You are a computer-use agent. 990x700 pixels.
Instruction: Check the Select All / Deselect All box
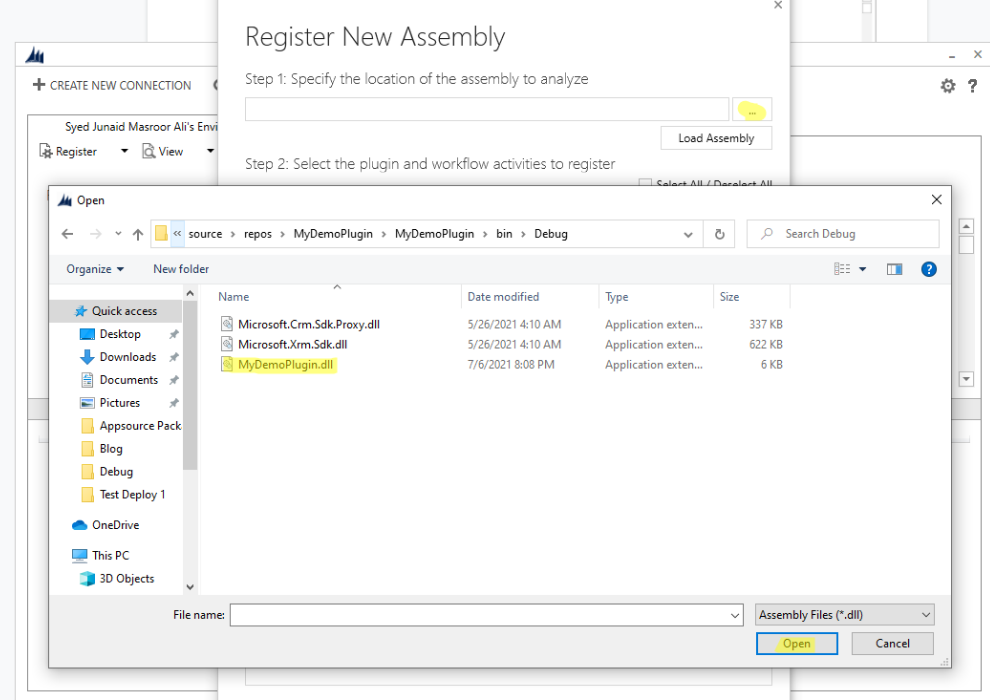pyautogui.click(x=645, y=185)
